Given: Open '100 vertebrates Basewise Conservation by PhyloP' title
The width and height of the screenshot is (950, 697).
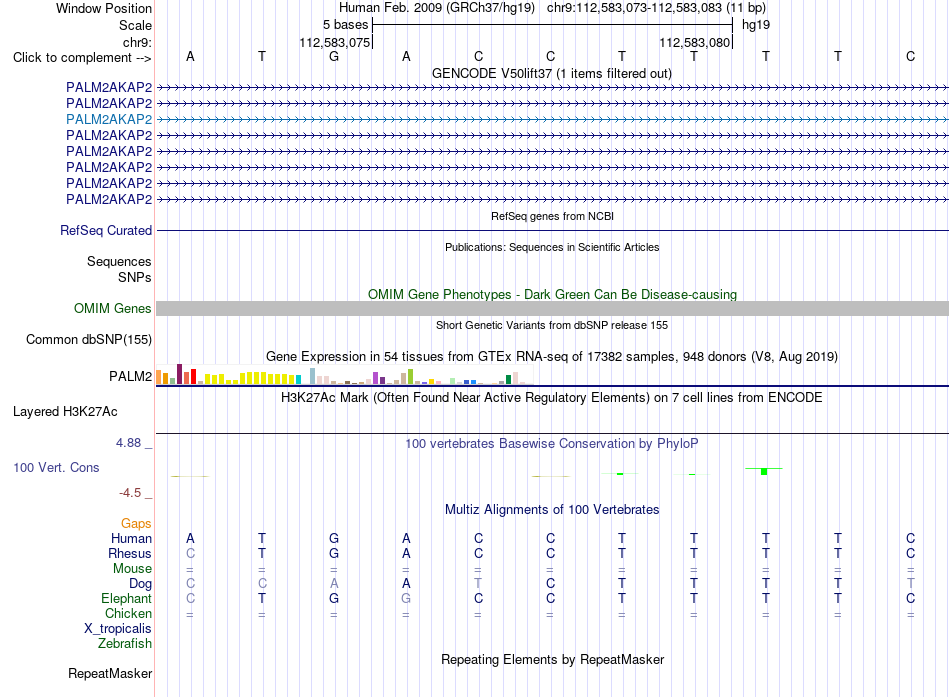Looking at the screenshot, I should [x=552, y=444].
